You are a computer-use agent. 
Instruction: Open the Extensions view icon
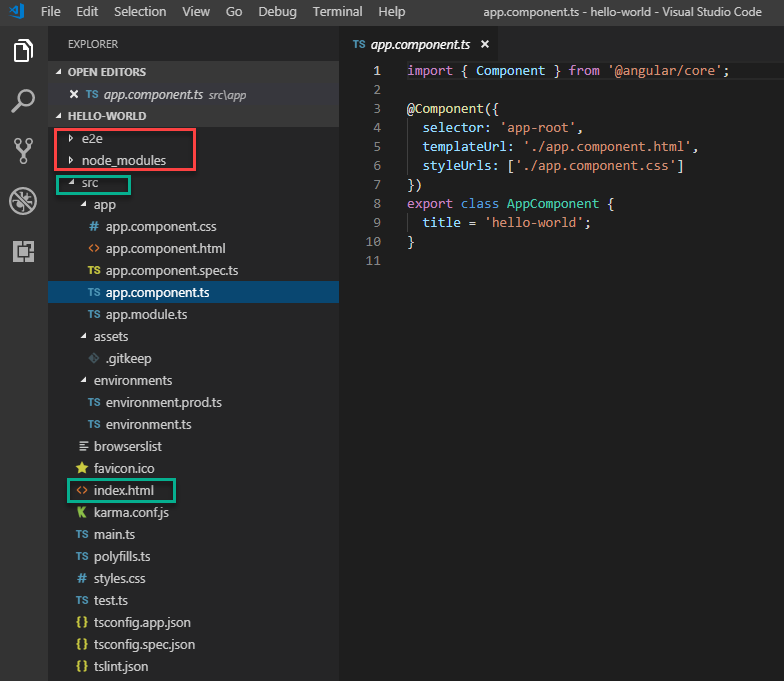click(x=23, y=251)
